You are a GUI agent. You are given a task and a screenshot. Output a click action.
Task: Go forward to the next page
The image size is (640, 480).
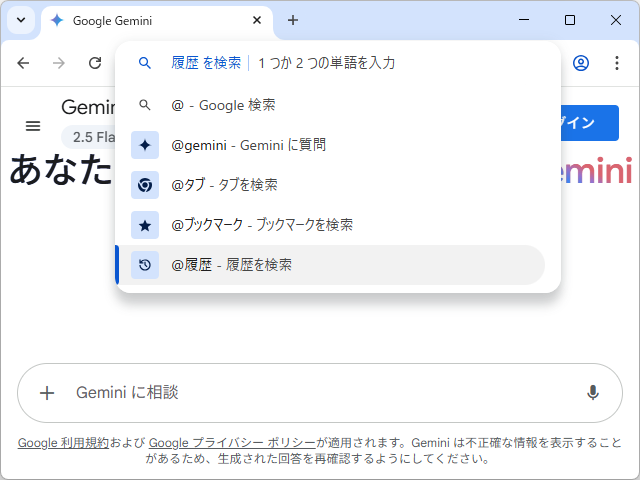59,63
